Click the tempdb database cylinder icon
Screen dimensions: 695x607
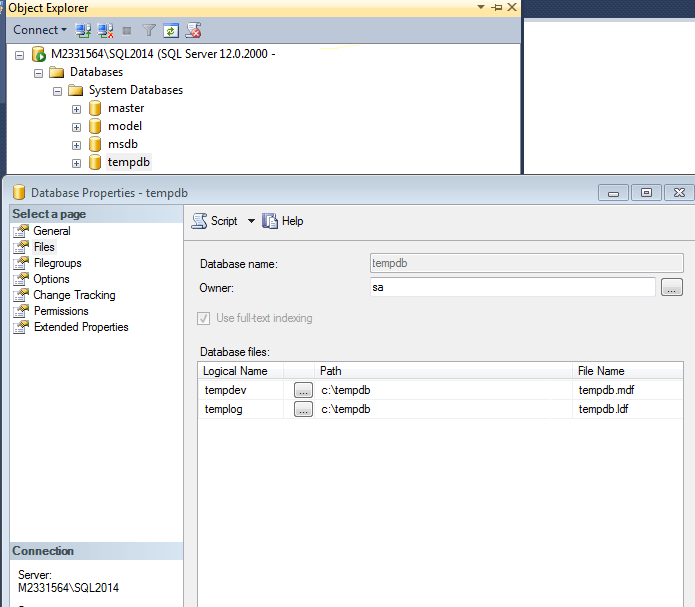point(95,162)
